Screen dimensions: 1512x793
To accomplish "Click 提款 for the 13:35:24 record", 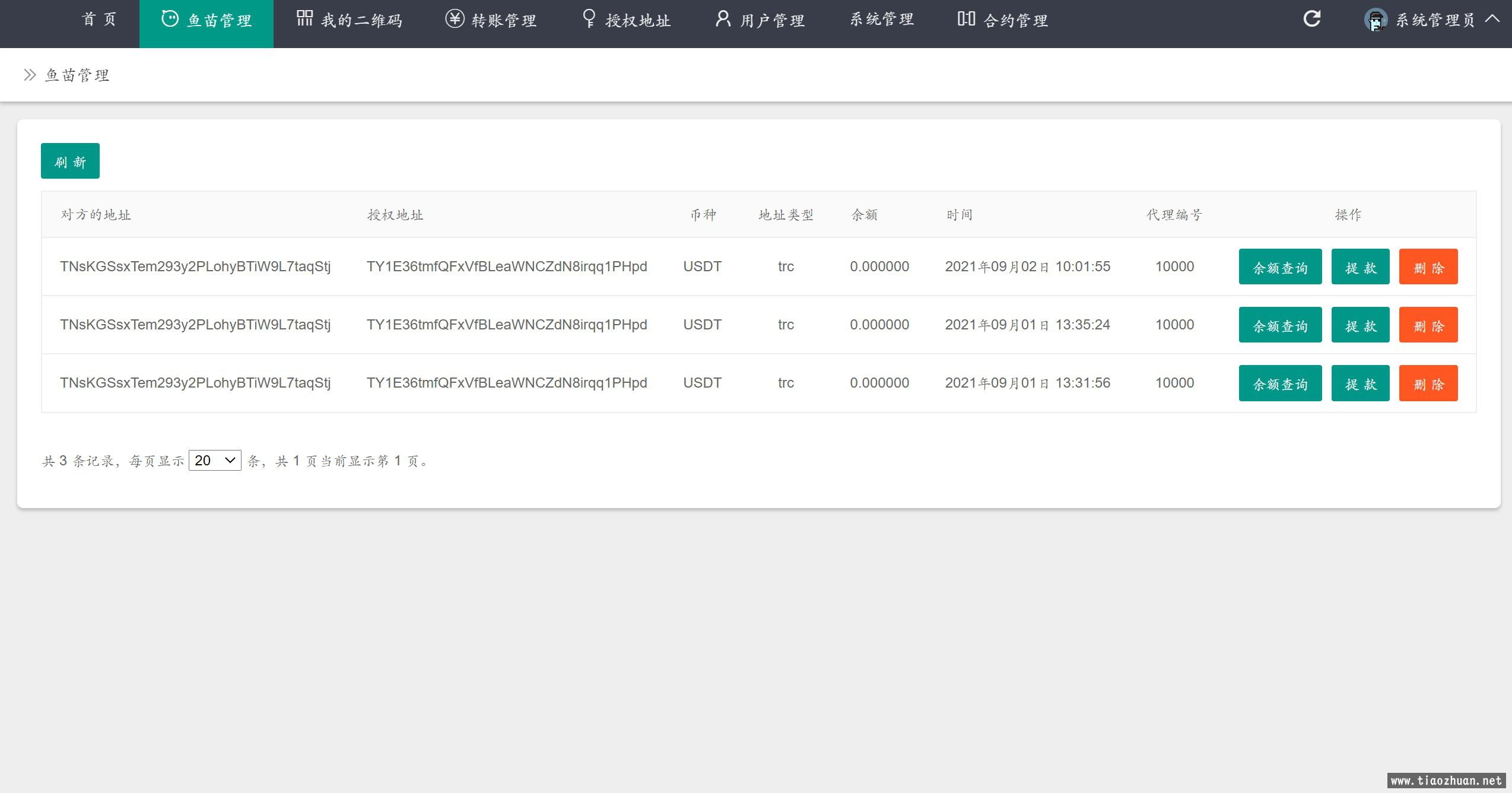I will tap(1360, 325).
